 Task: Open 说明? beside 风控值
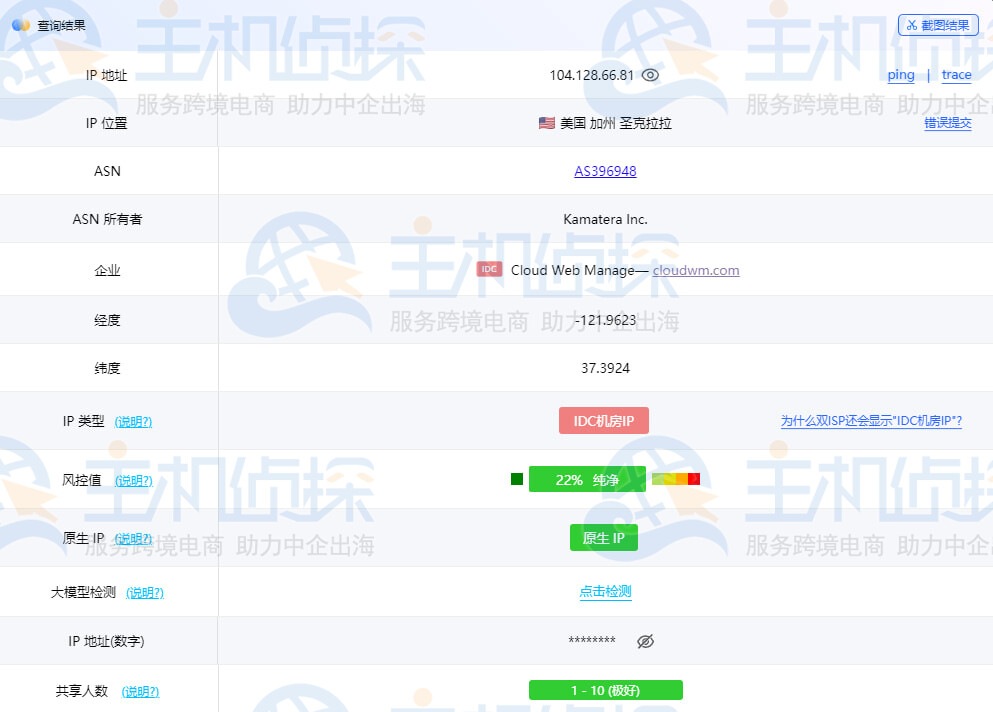pyautogui.click(x=133, y=480)
